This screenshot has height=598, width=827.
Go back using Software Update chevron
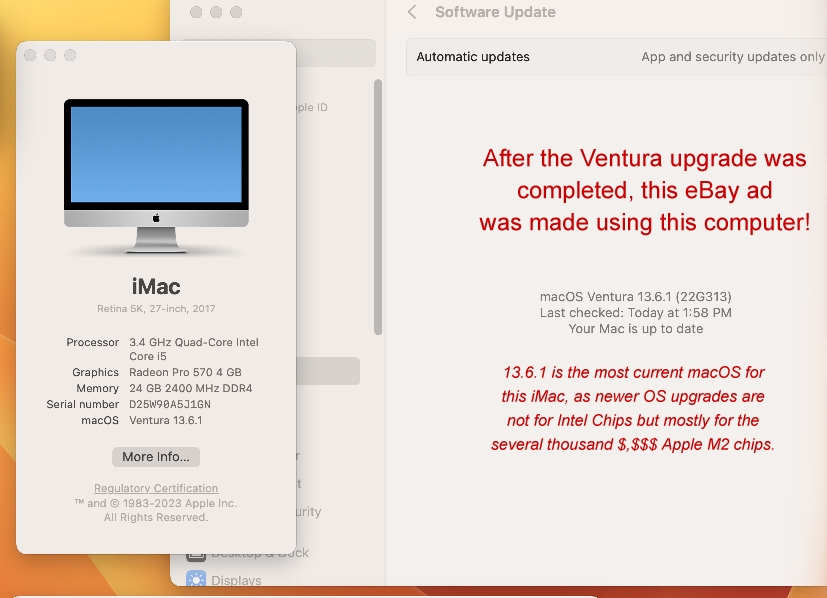412,12
